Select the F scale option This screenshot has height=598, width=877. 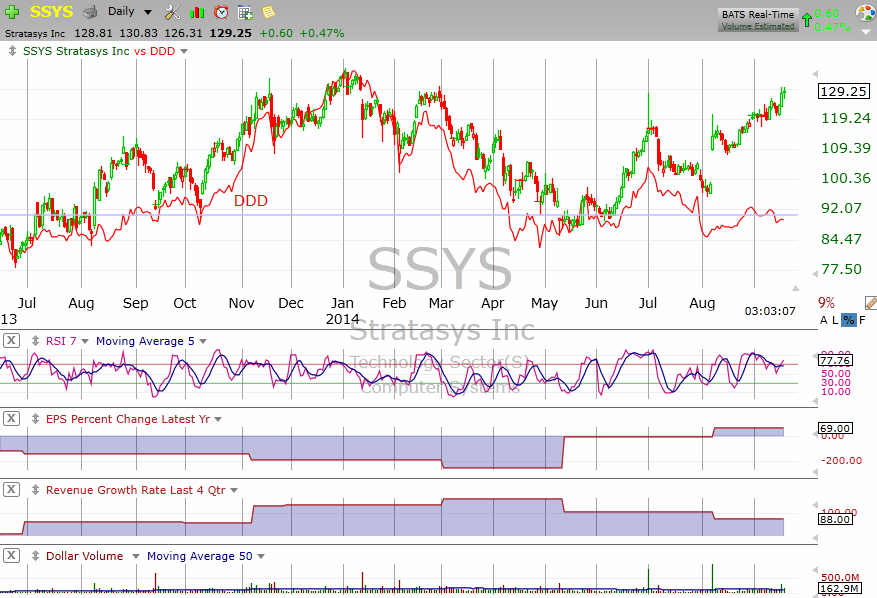pyautogui.click(x=862, y=320)
